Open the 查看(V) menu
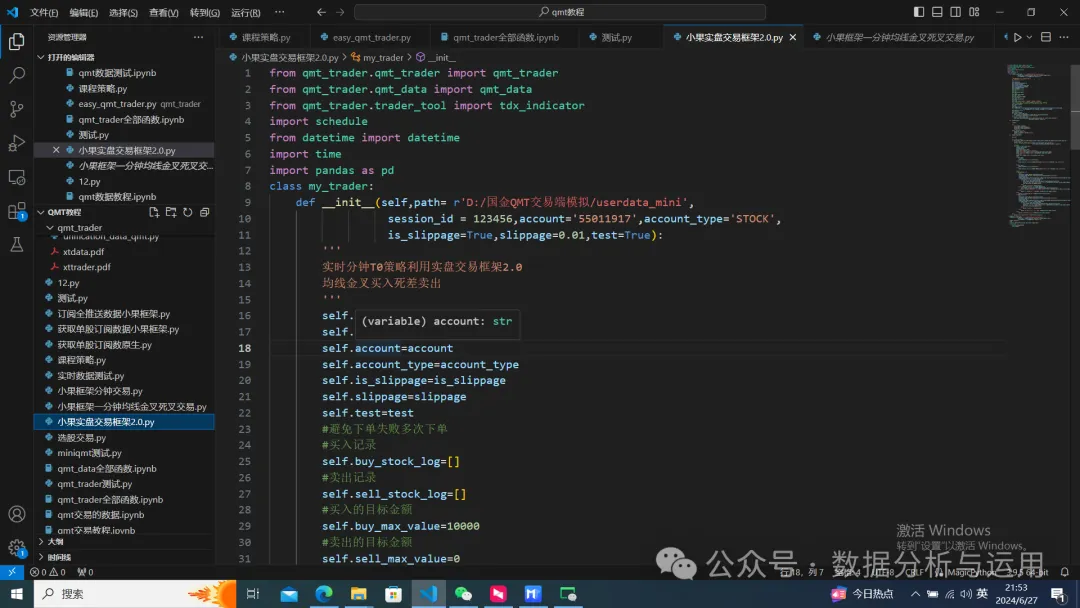This screenshot has width=1080, height=608. point(163,12)
